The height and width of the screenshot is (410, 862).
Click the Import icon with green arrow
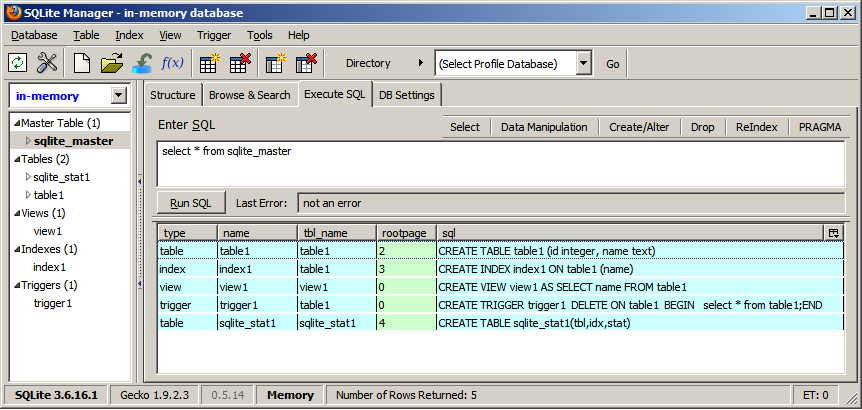tap(142, 63)
